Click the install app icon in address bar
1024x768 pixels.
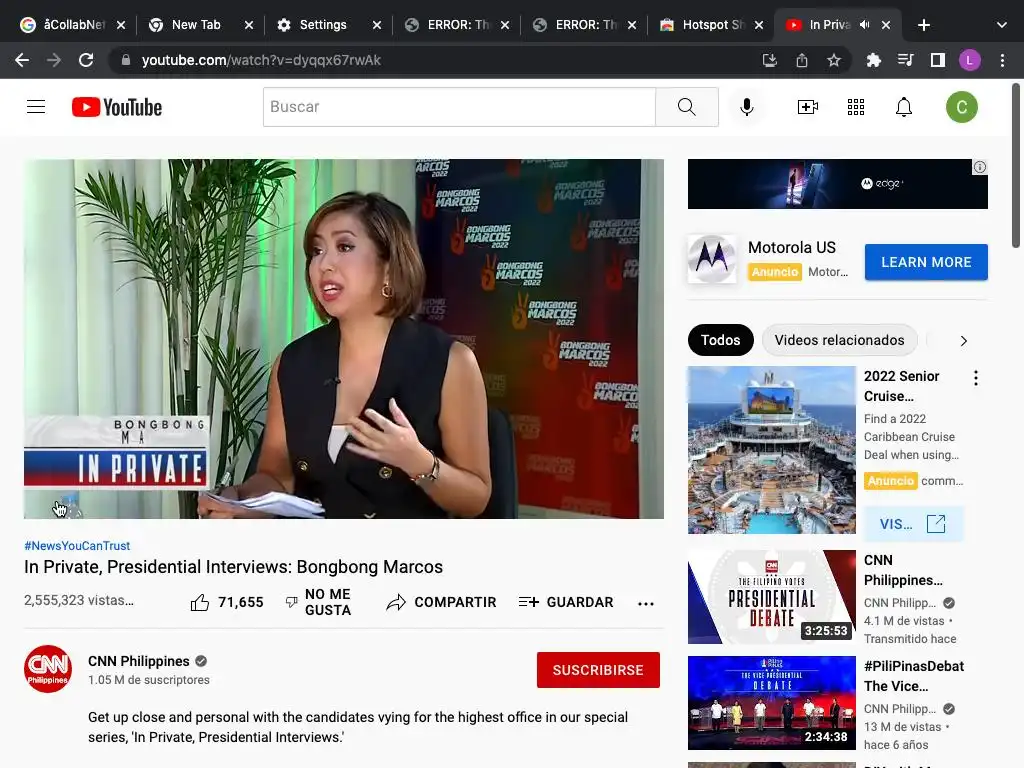click(x=770, y=60)
